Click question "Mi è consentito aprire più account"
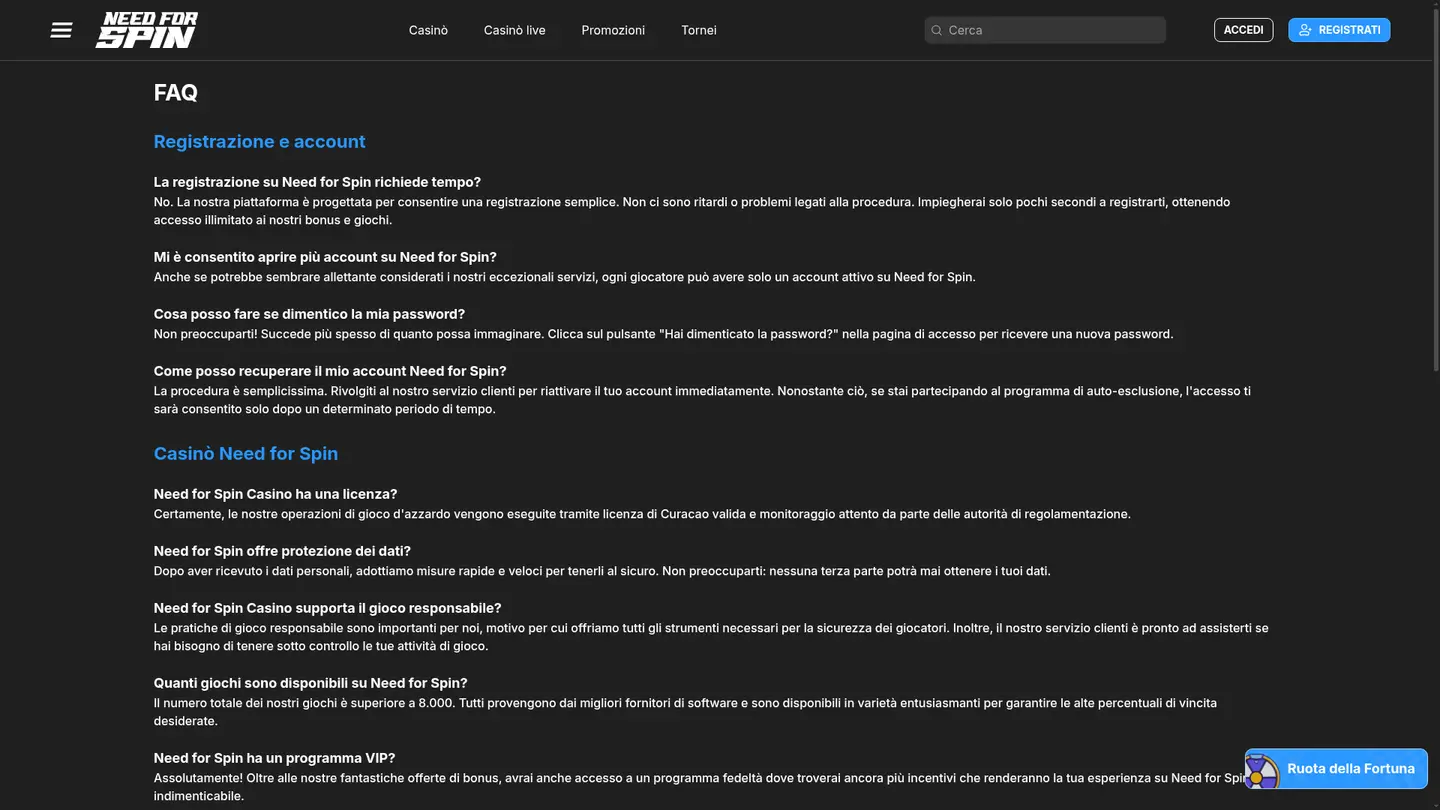Image resolution: width=1440 pixels, height=810 pixels. click(x=325, y=257)
